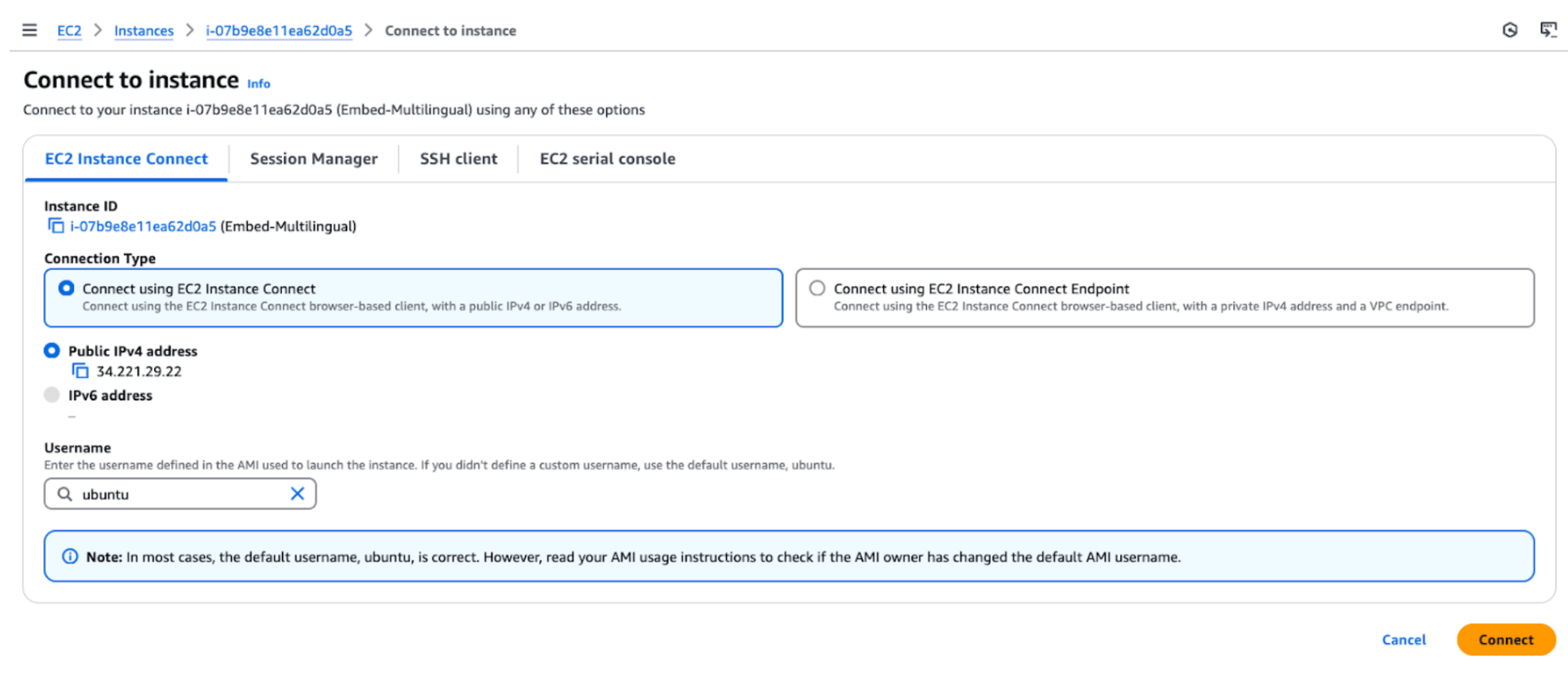Open the EC2 serial console tab
Image resolution: width=1568 pixels, height=678 pixels.
tap(607, 159)
